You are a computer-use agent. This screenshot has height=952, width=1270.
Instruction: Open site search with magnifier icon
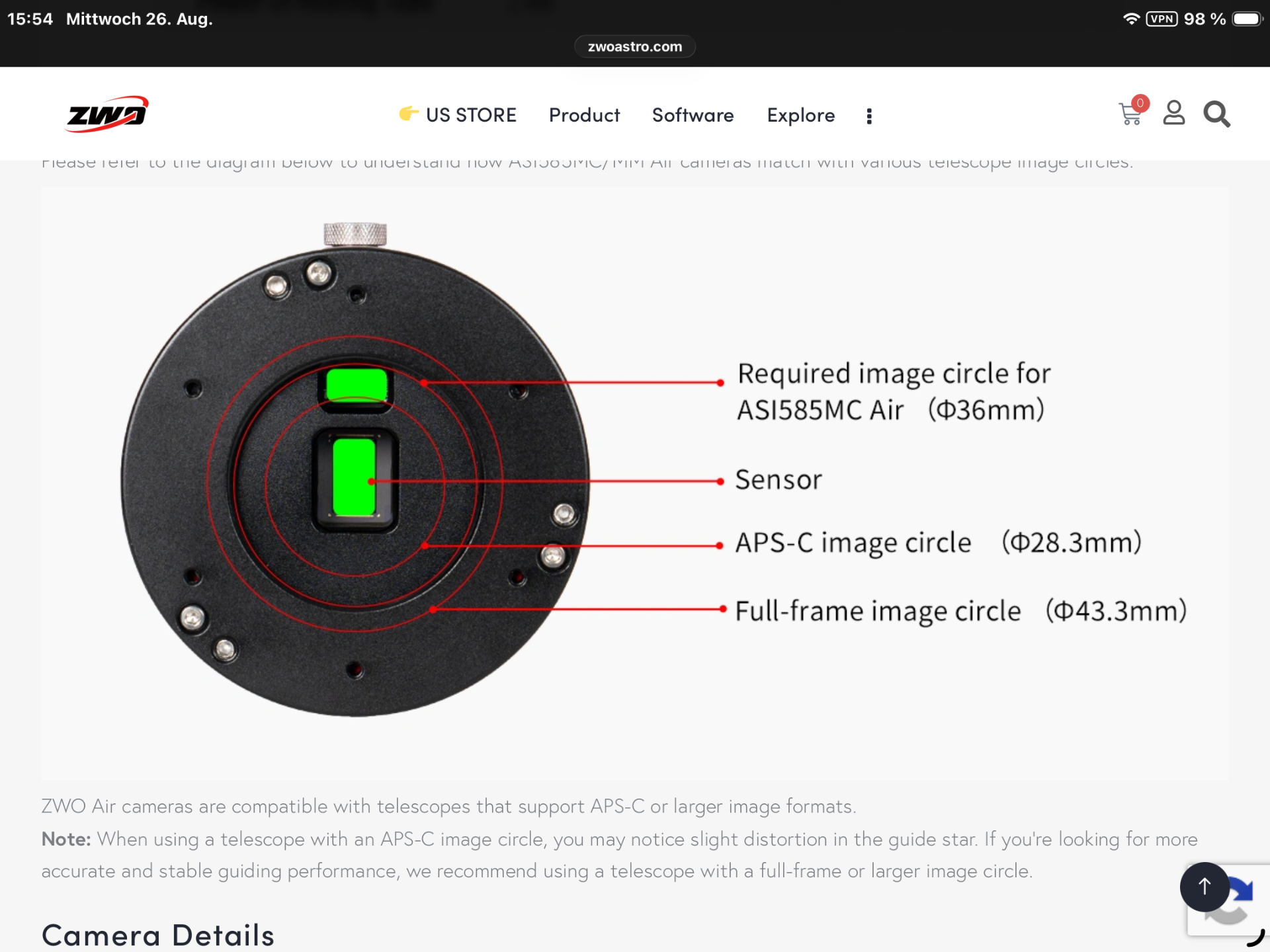pos(1216,114)
